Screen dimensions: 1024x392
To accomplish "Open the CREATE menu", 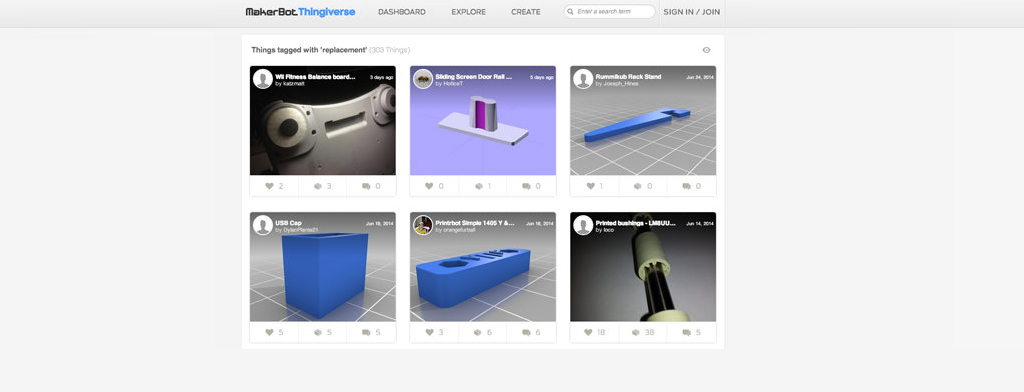I will [x=526, y=12].
